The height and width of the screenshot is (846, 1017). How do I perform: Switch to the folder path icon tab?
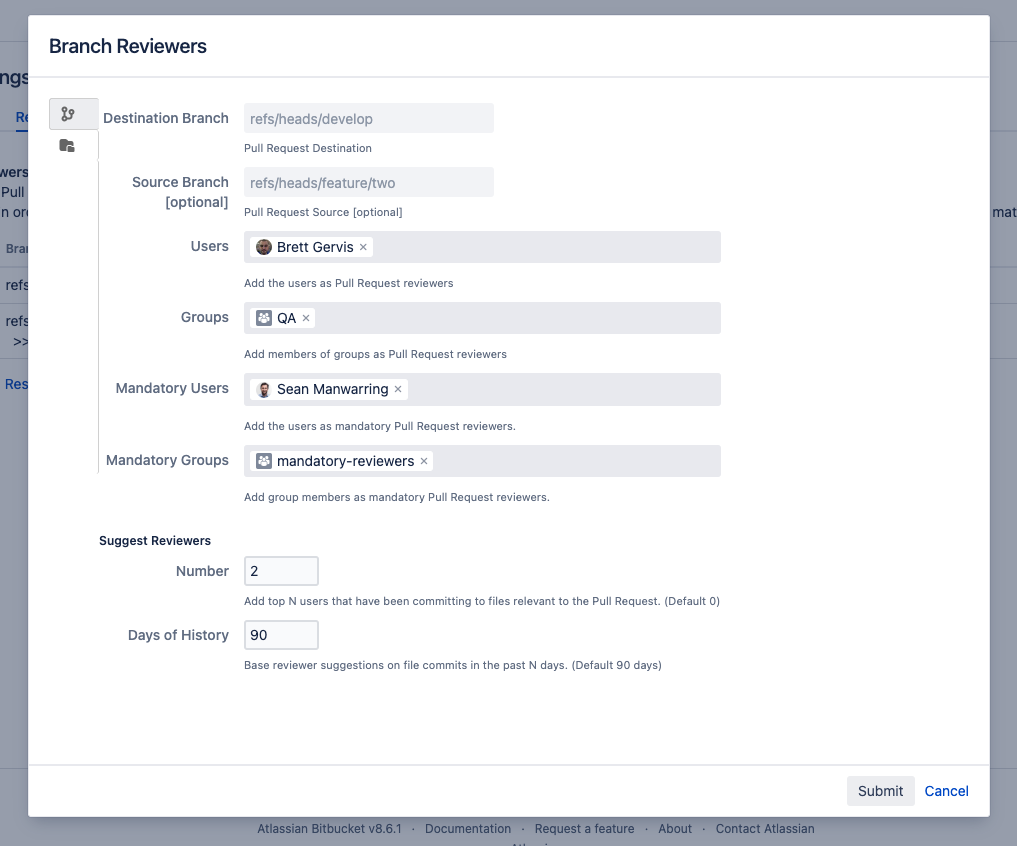67,146
